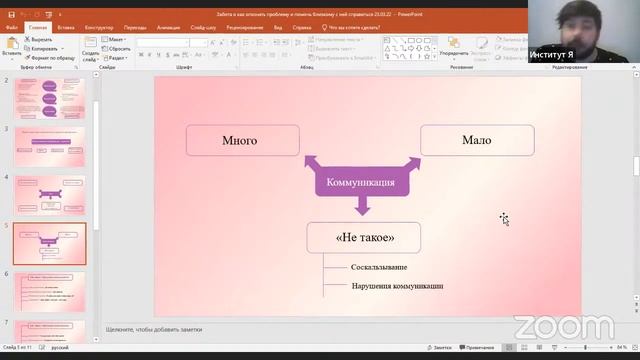Switch to the Design (Конструктор) tab
The height and width of the screenshot is (360, 640).
pos(99,27)
